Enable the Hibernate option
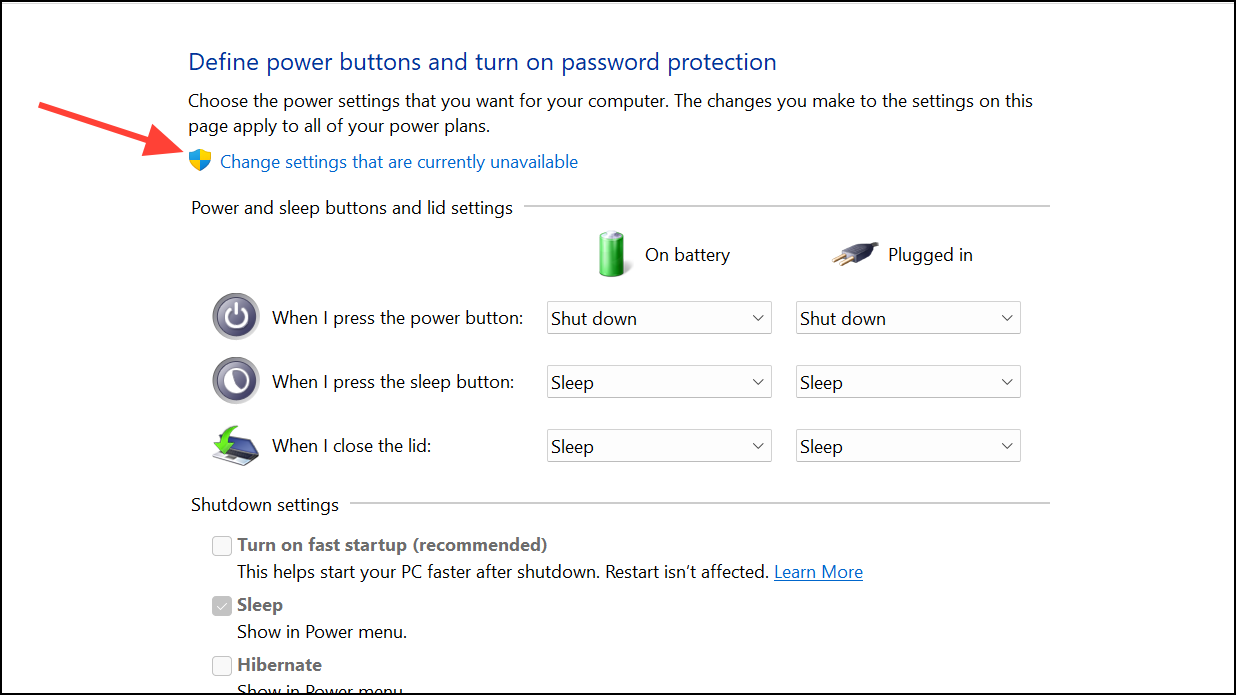Screen dimensions: 1236x695 (221, 665)
